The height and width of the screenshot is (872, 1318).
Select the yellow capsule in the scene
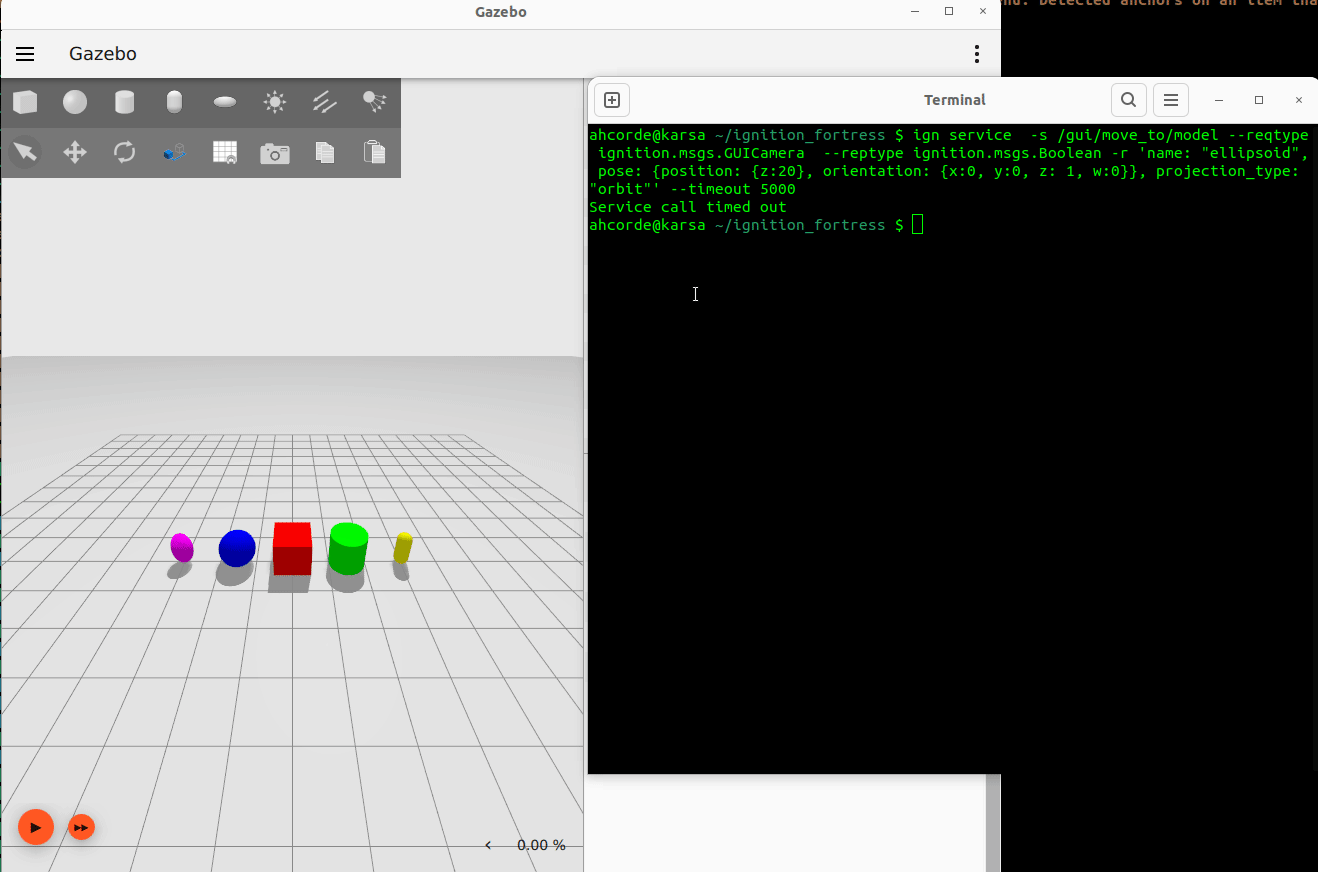click(x=403, y=548)
